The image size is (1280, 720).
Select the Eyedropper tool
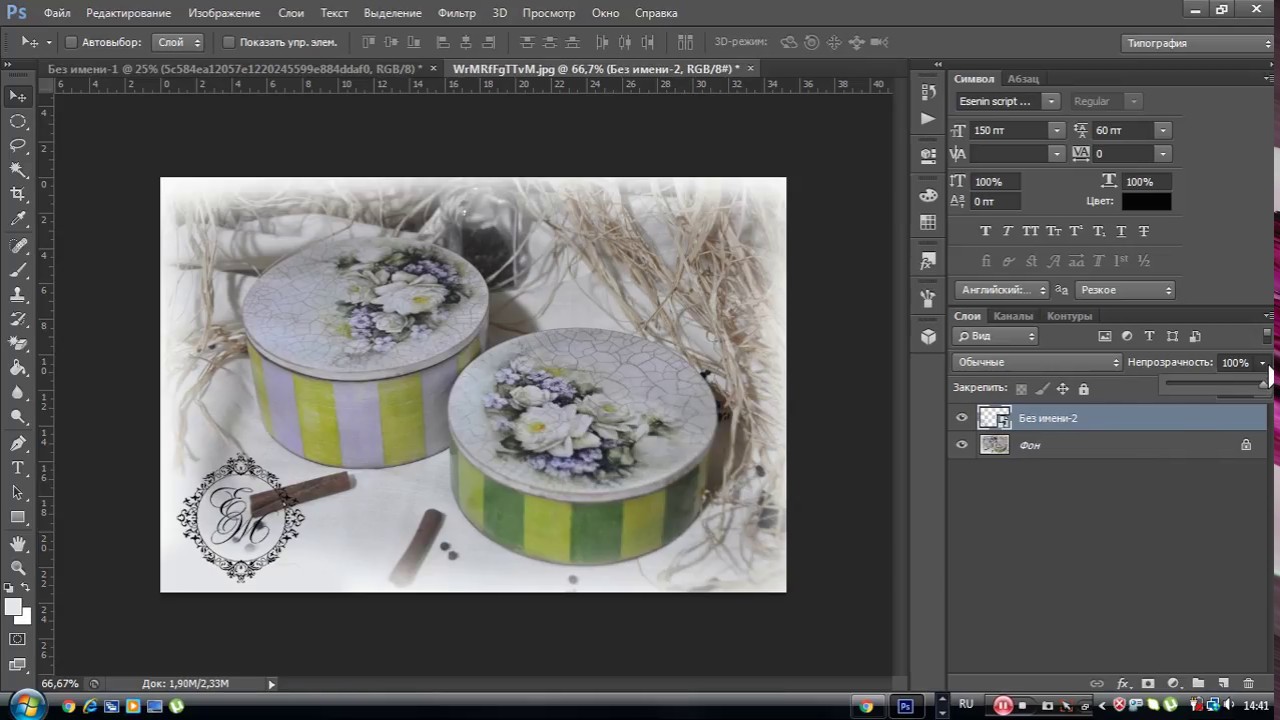(18, 219)
